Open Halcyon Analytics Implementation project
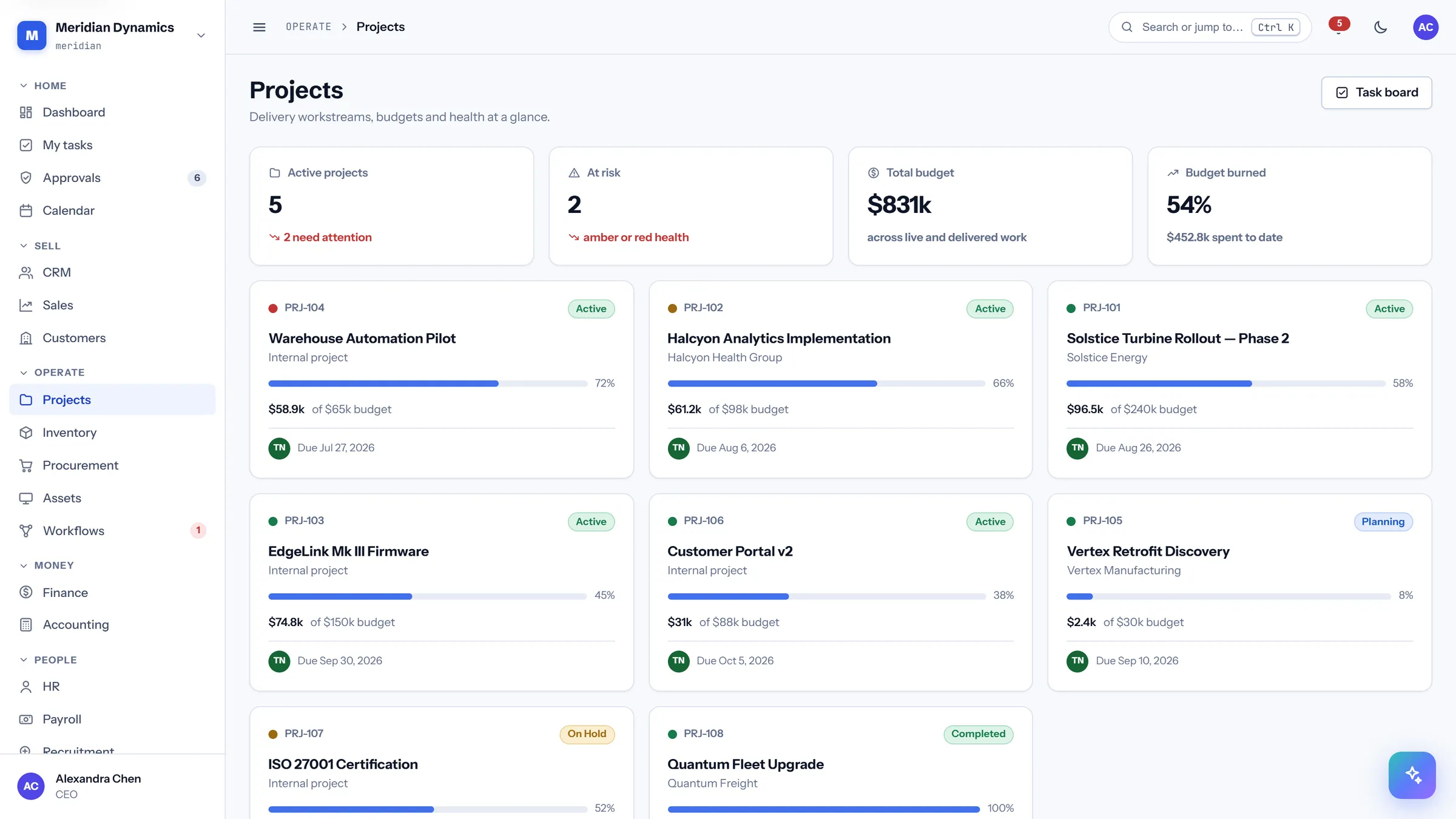The width and height of the screenshot is (1456, 819). pyautogui.click(x=840, y=379)
